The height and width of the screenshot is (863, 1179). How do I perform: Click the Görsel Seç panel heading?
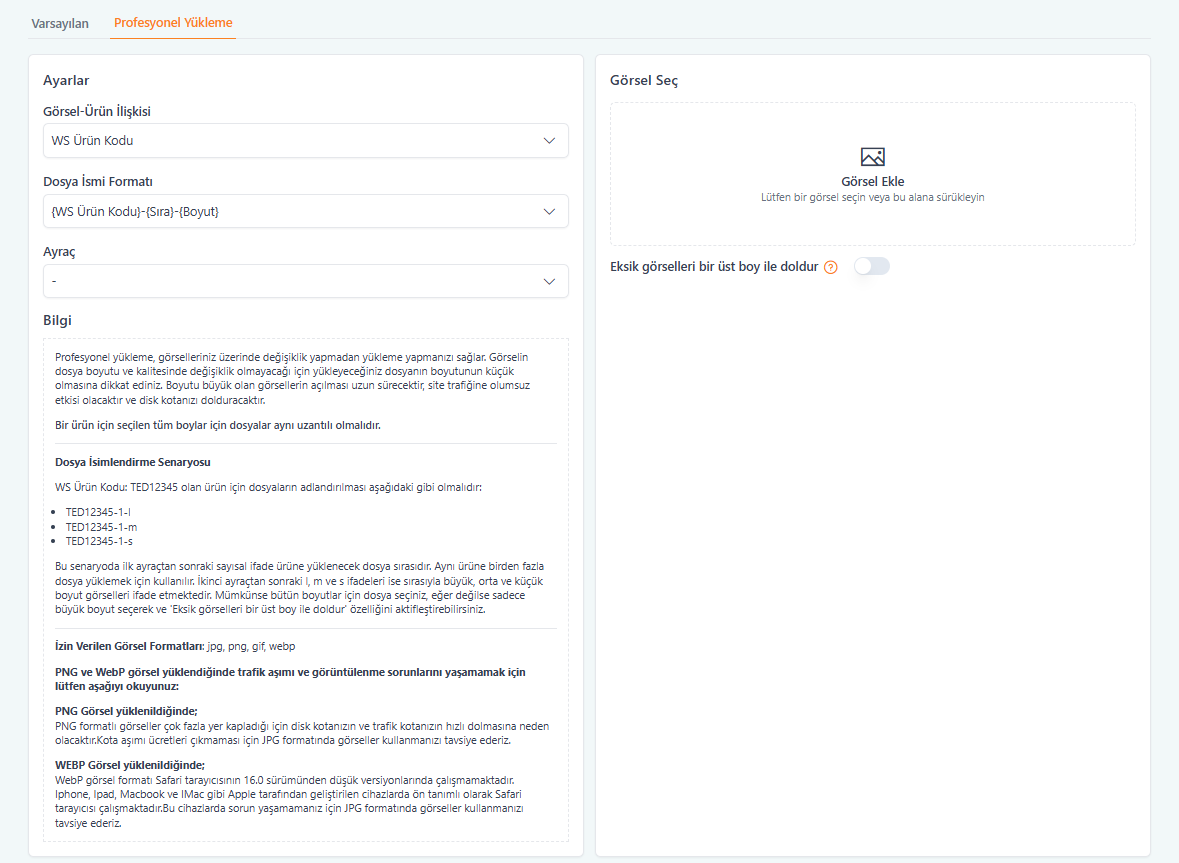643,81
